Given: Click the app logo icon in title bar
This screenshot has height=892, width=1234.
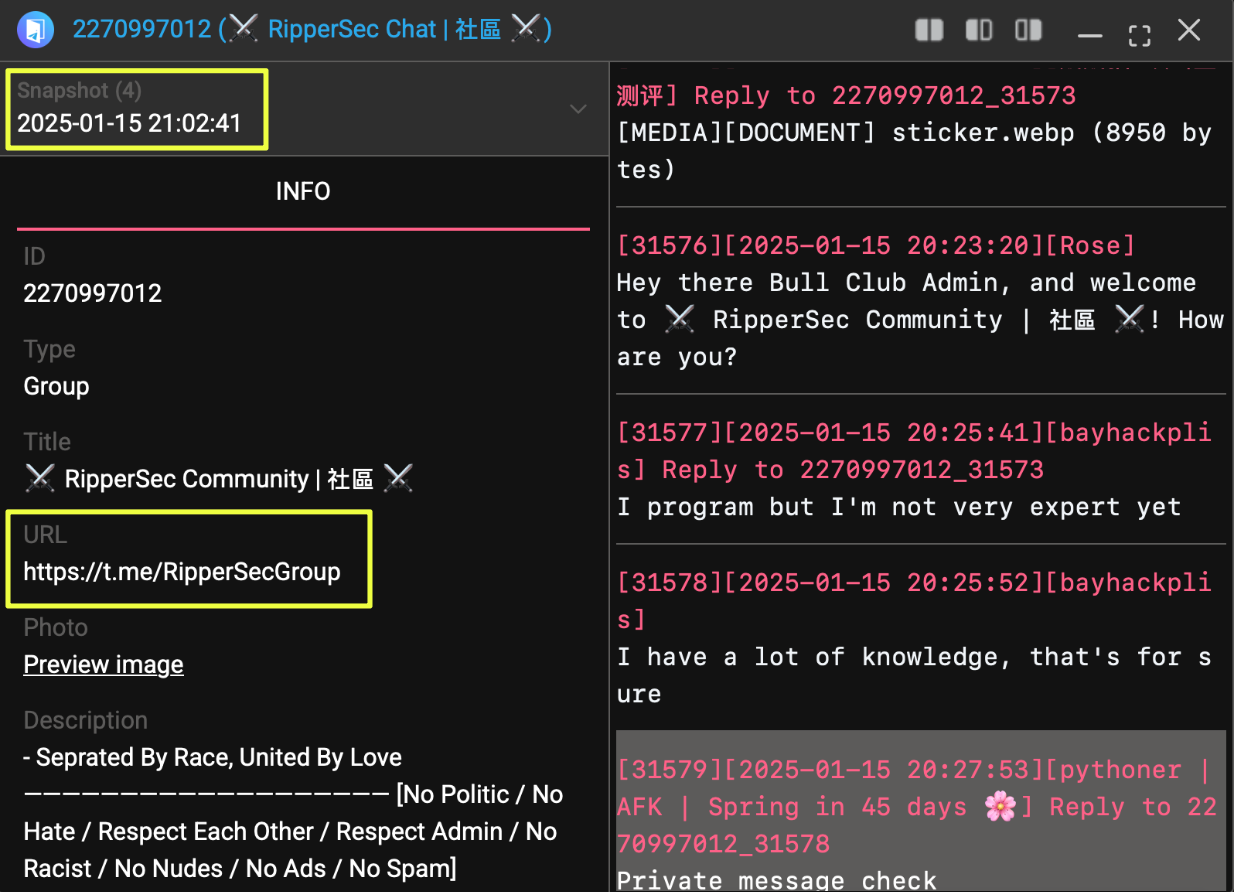Looking at the screenshot, I should 35,30.
